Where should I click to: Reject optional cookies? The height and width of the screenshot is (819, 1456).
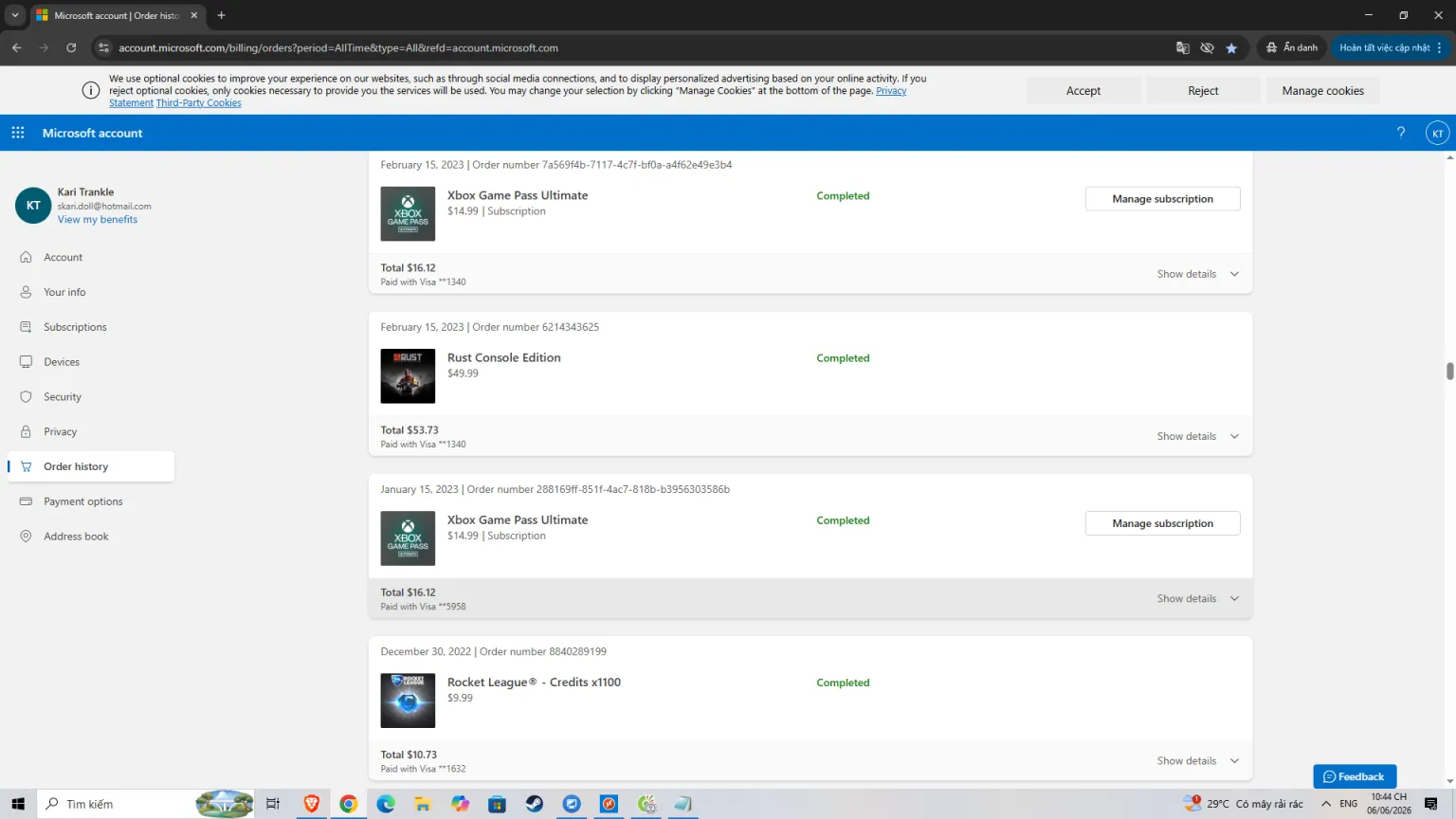(1203, 91)
